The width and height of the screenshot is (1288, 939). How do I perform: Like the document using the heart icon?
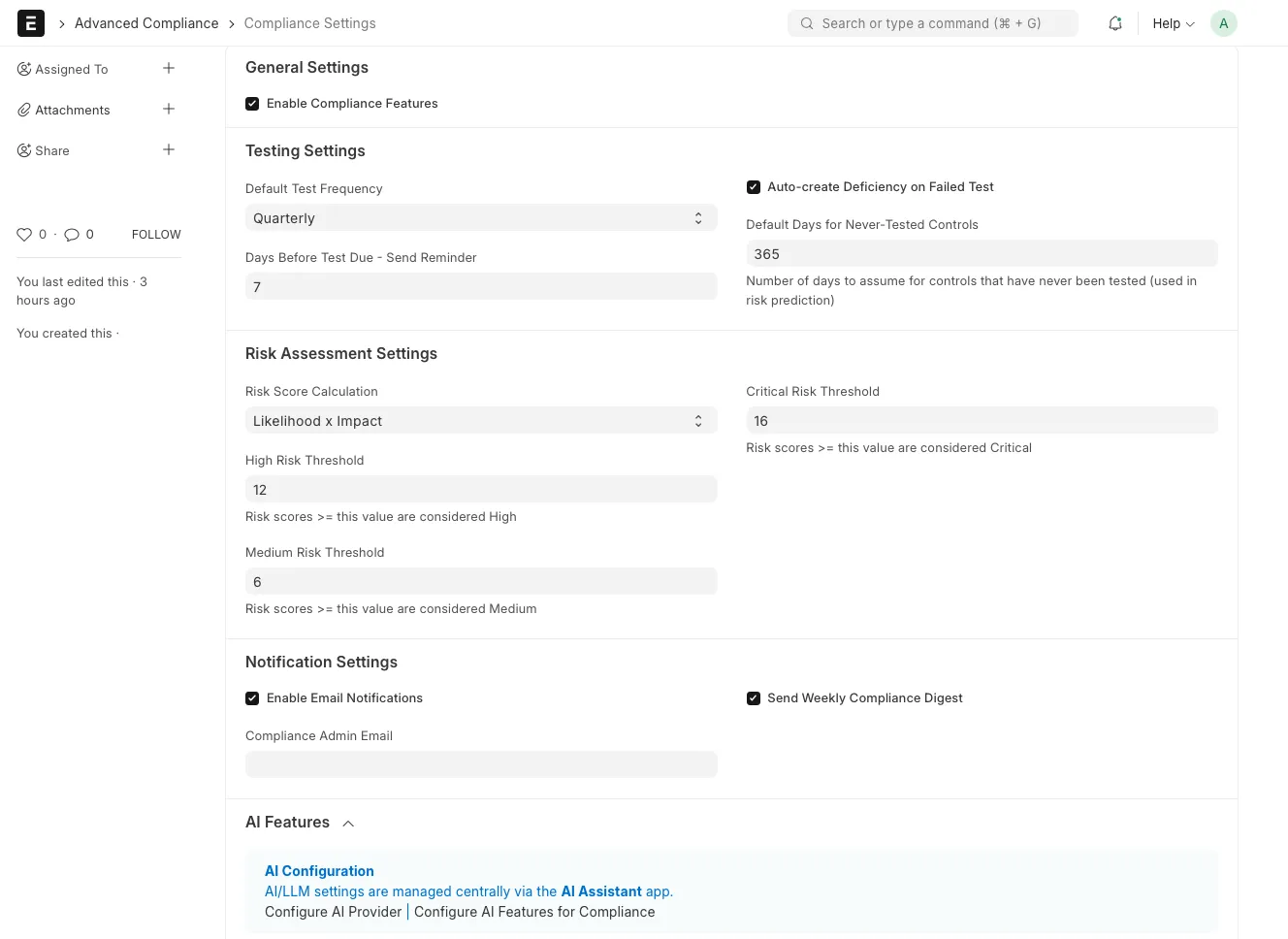tap(24, 235)
